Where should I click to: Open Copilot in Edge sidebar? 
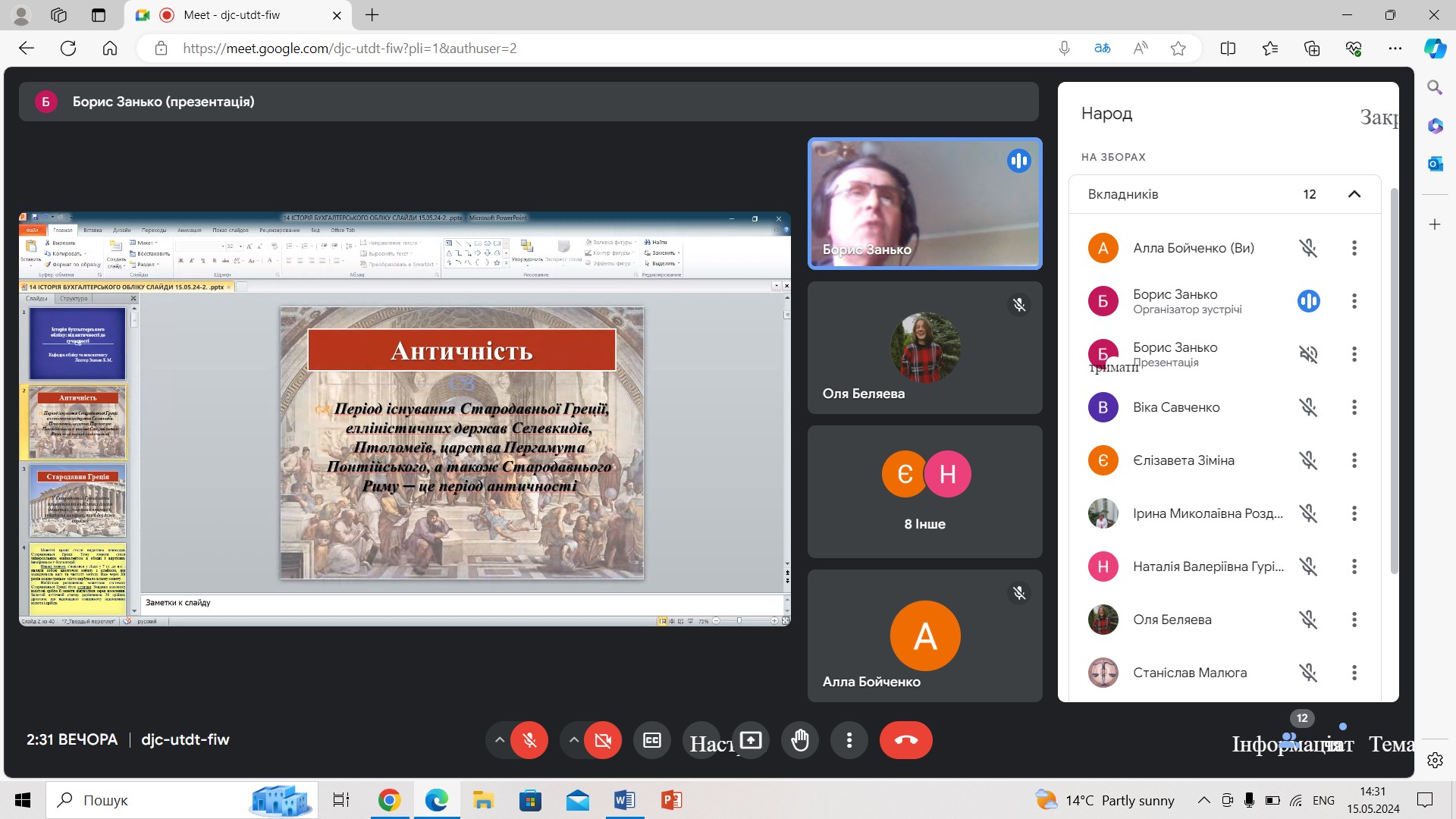click(x=1435, y=49)
